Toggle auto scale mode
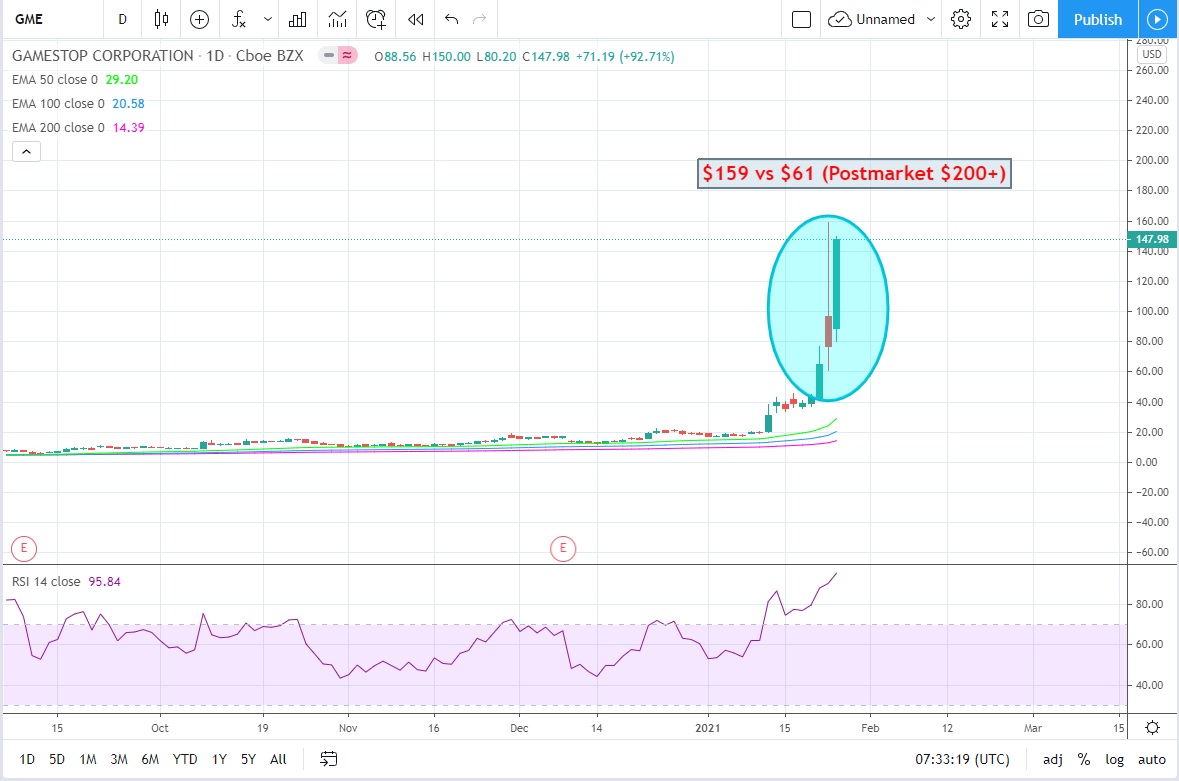The width and height of the screenshot is (1179, 781). (x=1152, y=759)
